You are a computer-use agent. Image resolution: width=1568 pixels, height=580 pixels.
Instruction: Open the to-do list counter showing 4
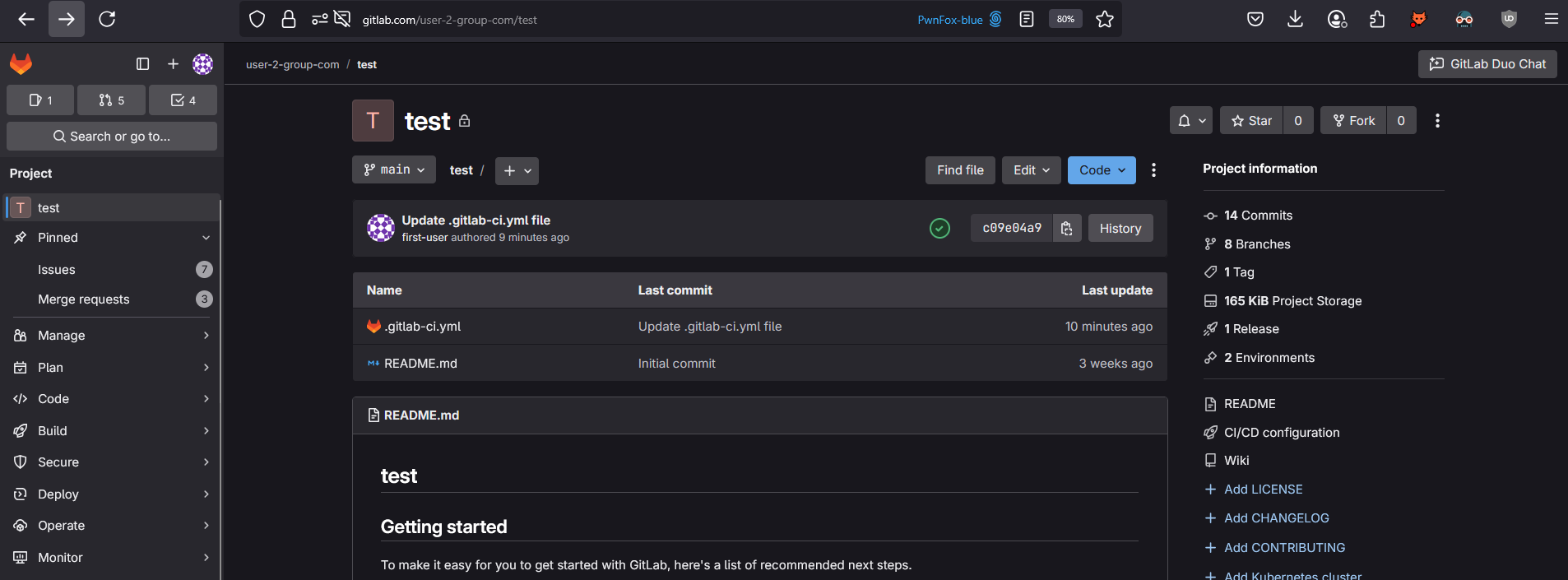click(183, 100)
